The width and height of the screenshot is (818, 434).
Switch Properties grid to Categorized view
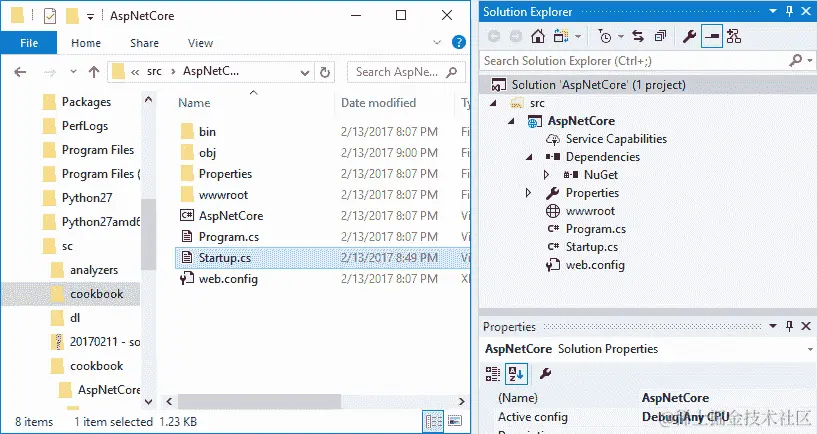(x=492, y=373)
